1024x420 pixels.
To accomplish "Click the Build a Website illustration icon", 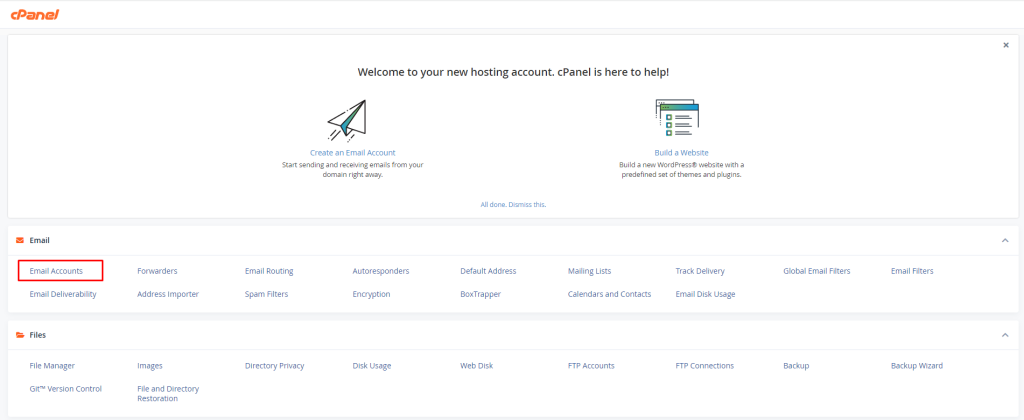I will (x=677, y=119).
